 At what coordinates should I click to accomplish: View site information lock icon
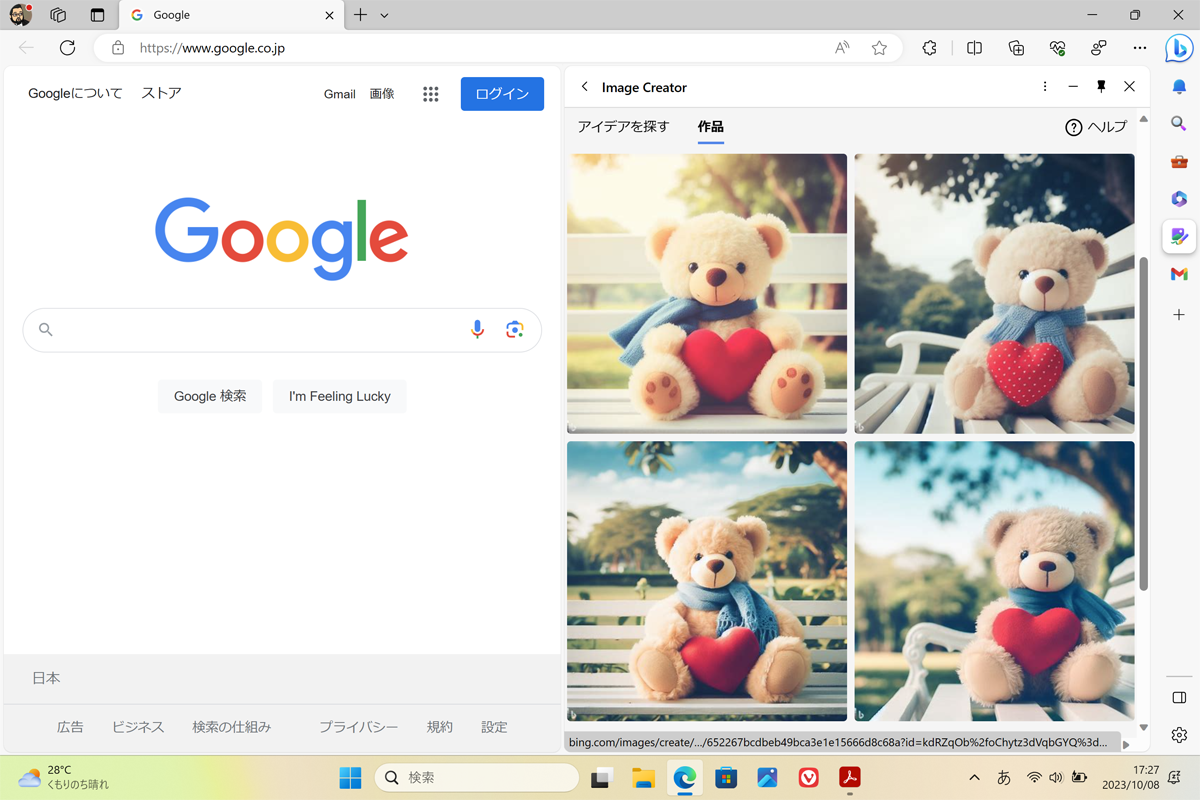118,47
